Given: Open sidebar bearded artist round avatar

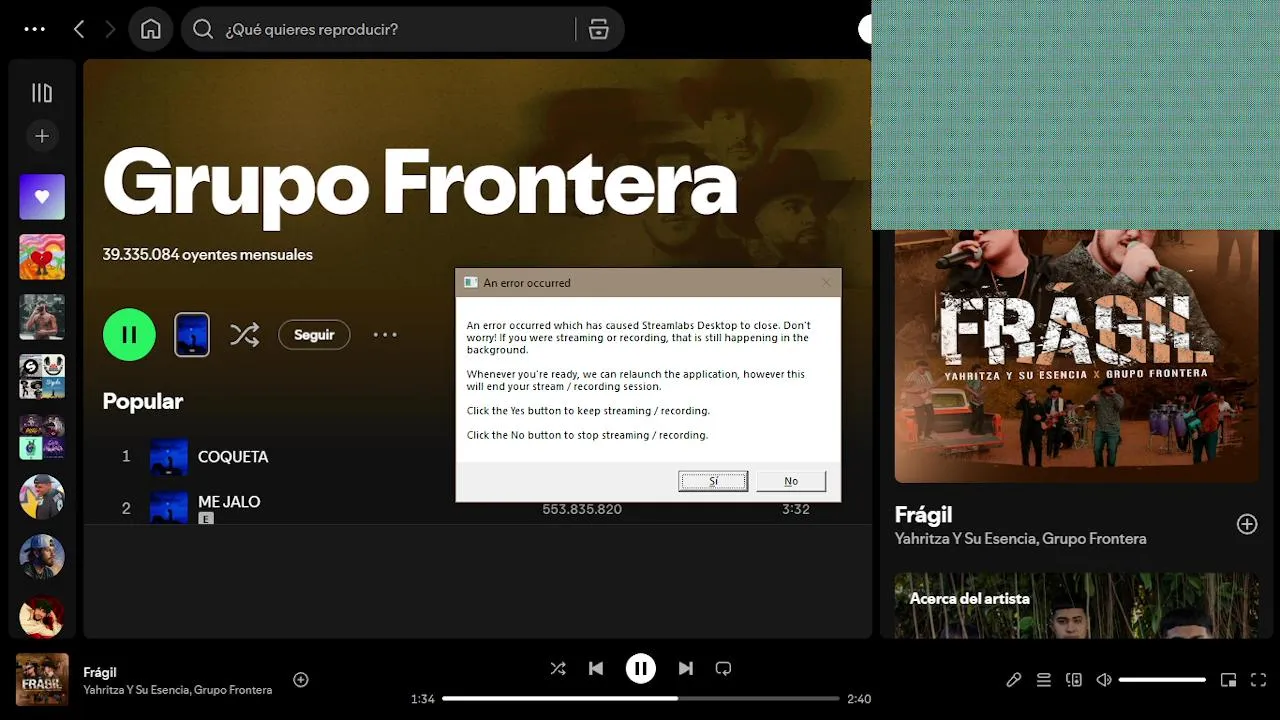Looking at the screenshot, I should click(x=42, y=557).
